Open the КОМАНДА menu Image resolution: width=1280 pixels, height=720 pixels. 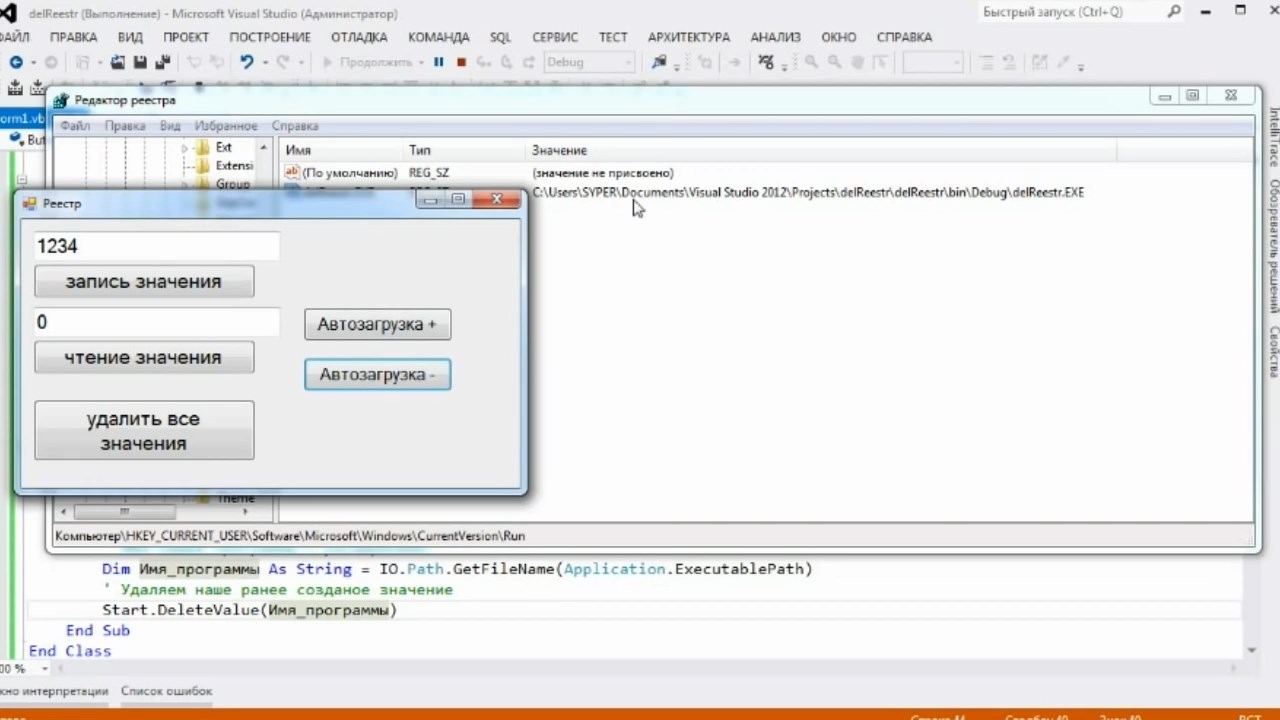pyautogui.click(x=438, y=37)
